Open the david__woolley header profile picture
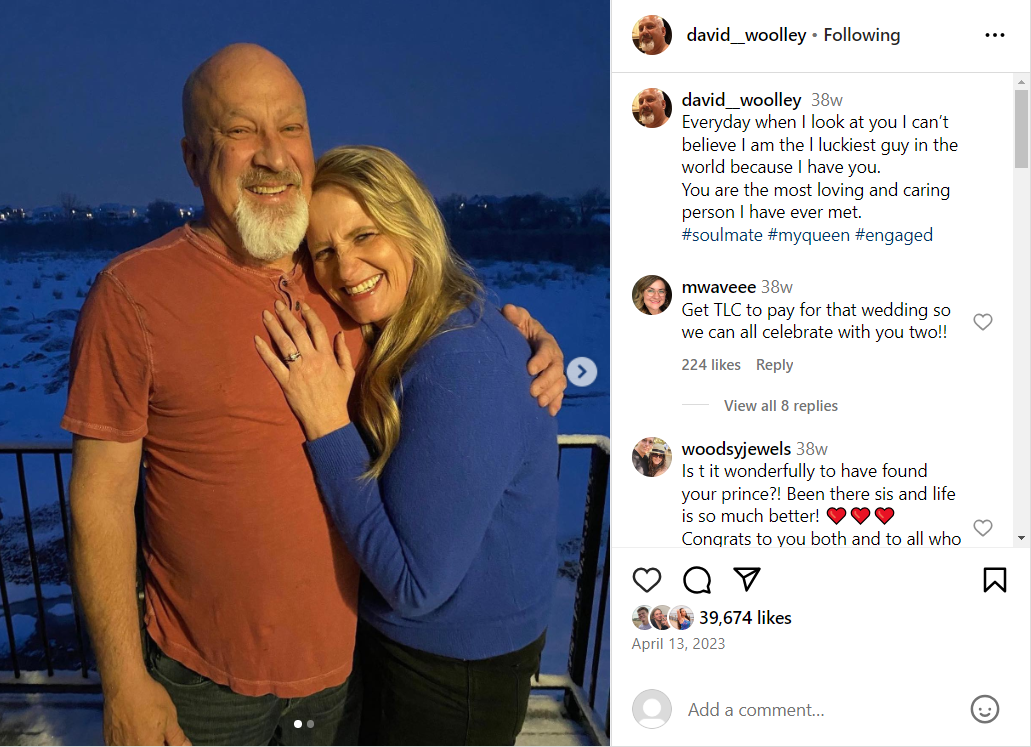1031x747 pixels. (652, 35)
